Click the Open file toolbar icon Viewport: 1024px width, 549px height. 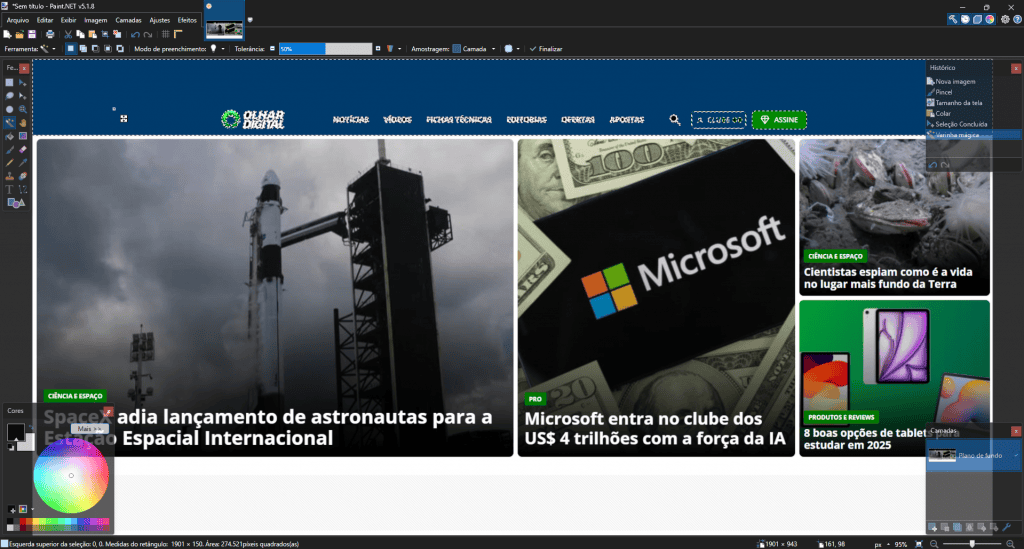pyautogui.click(x=20, y=34)
